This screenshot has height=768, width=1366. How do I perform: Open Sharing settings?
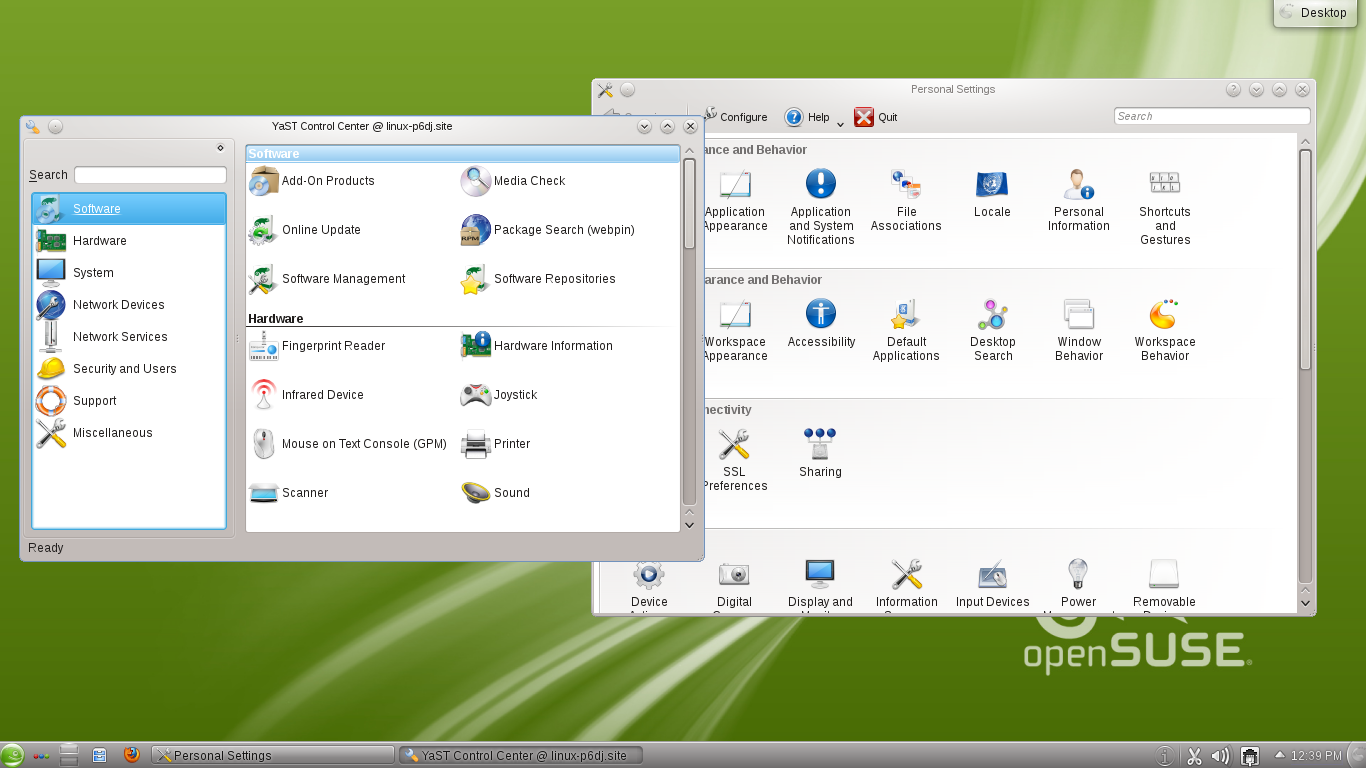820,453
